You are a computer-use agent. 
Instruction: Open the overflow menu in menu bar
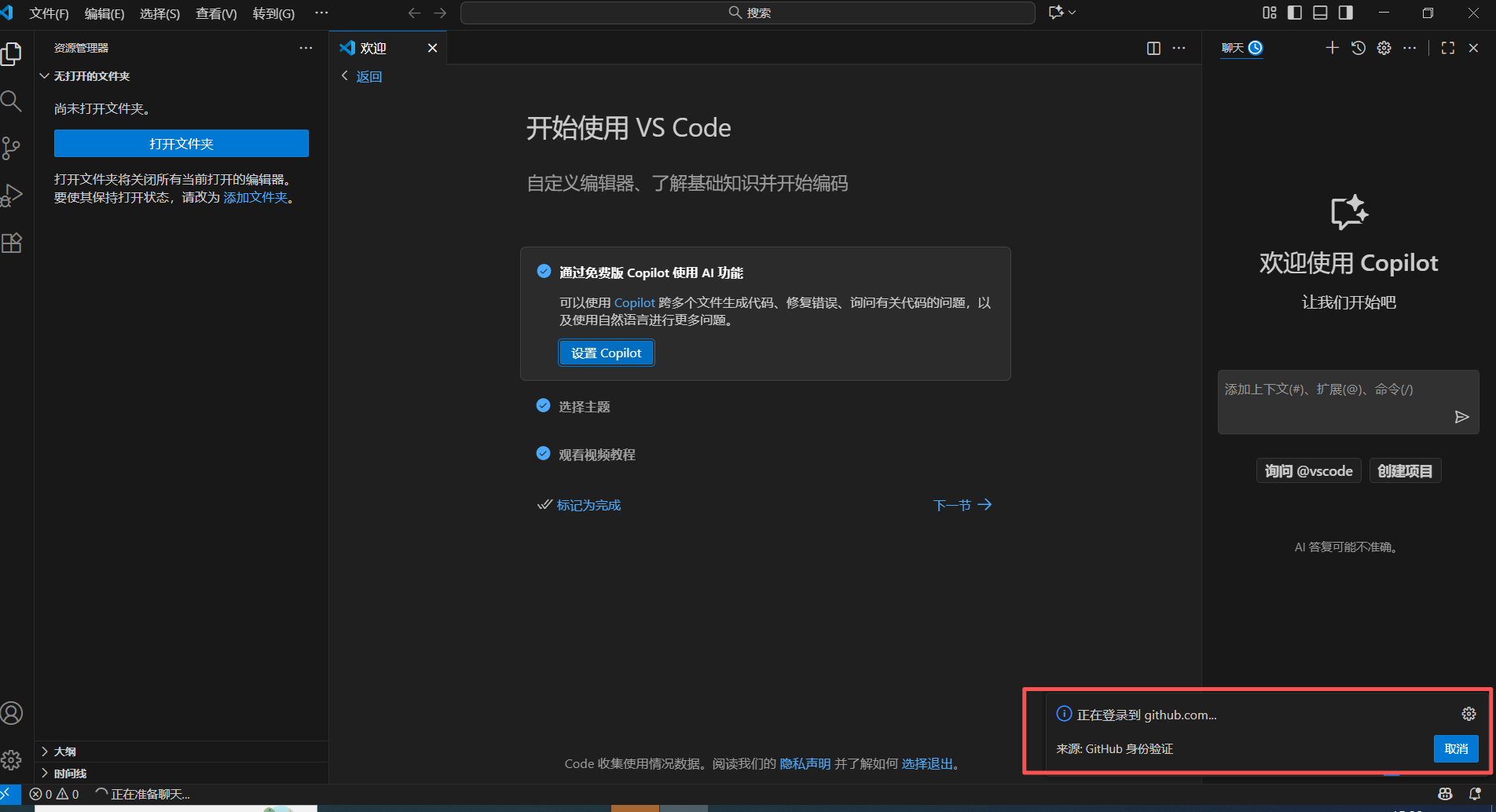click(x=321, y=13)
